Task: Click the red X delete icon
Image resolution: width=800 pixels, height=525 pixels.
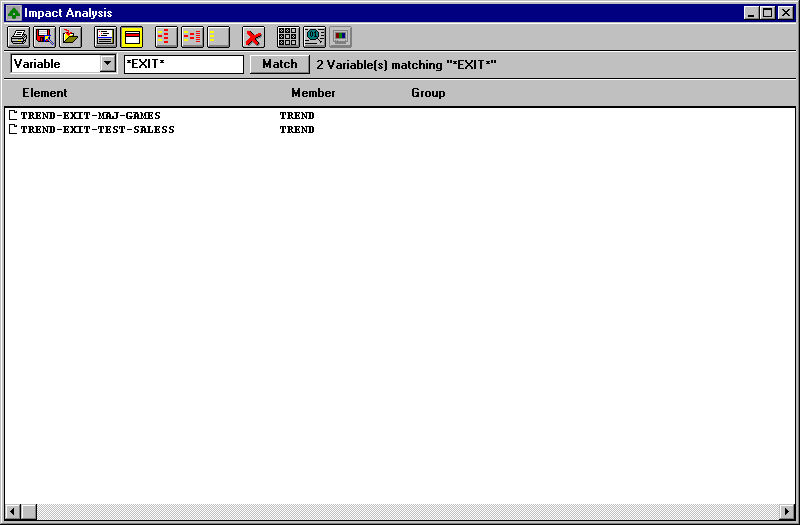Action: pos(254,38)
